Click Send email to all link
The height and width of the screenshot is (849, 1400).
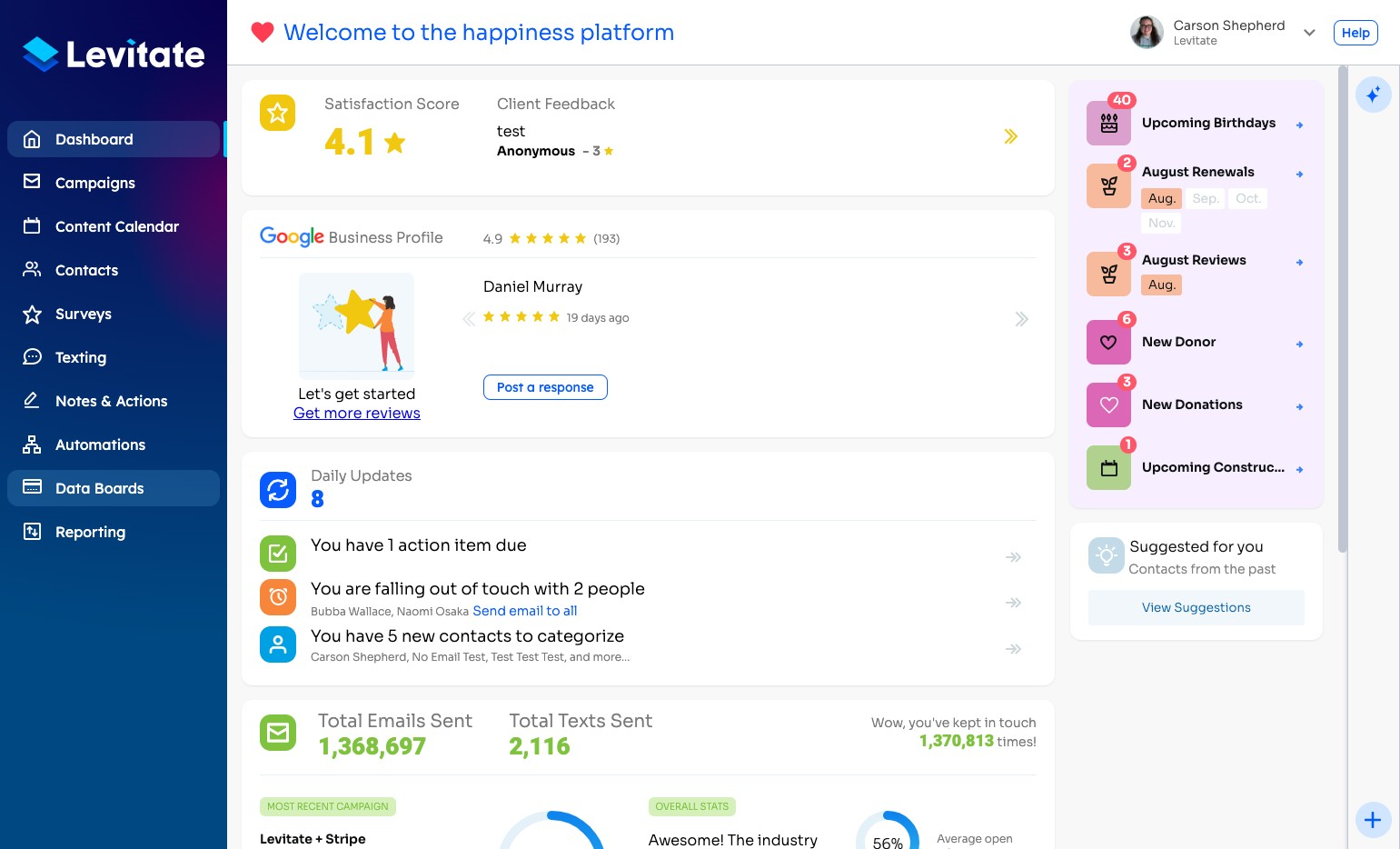pos(525,611)
